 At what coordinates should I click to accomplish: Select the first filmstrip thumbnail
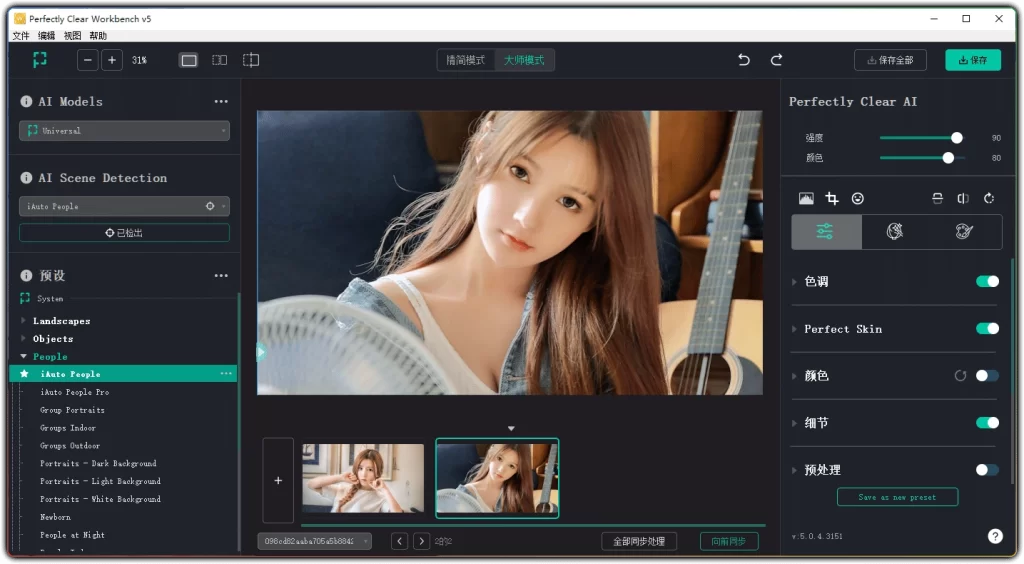click(363, 478)
